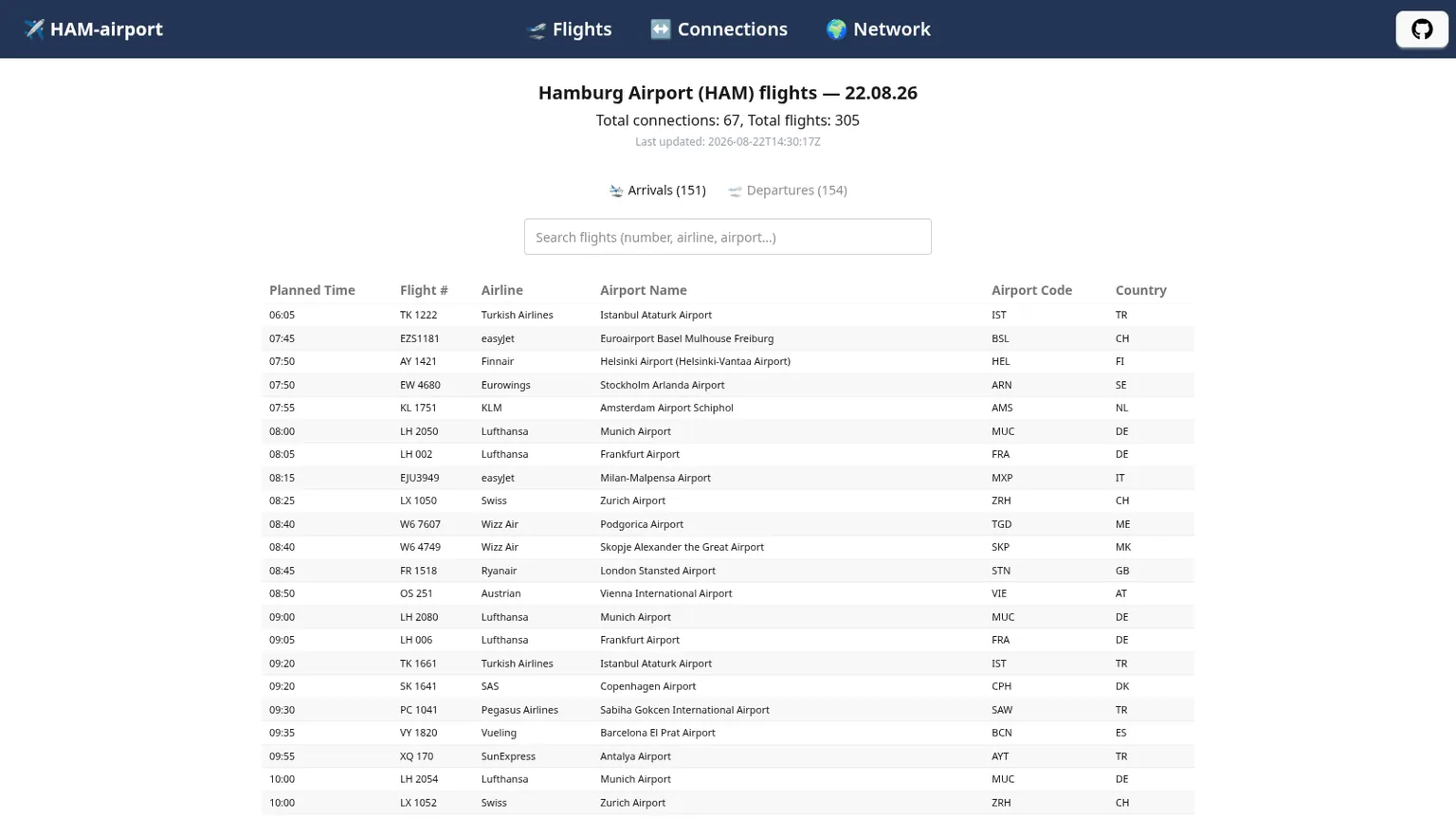
Task: Click Euroairport Basel Mulhouse Freiburg cell
Action: click(x=686, y=338)
